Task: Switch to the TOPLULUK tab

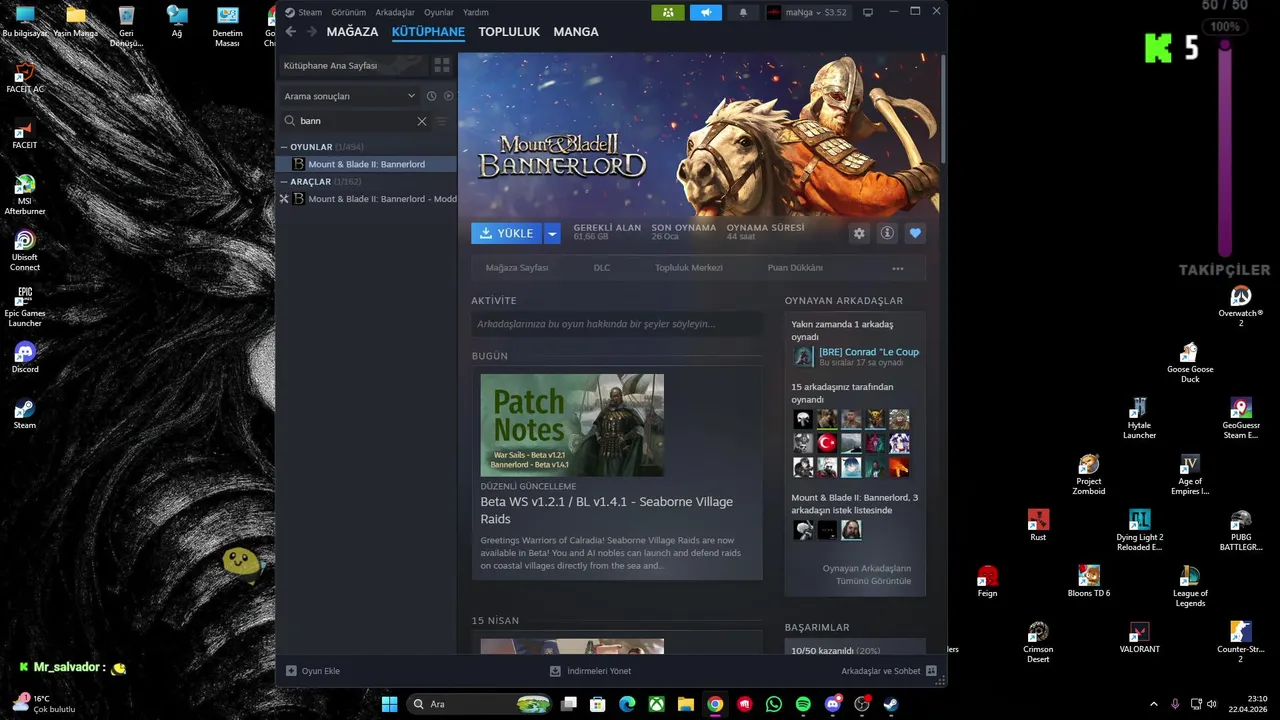Action: coord(509,32)
